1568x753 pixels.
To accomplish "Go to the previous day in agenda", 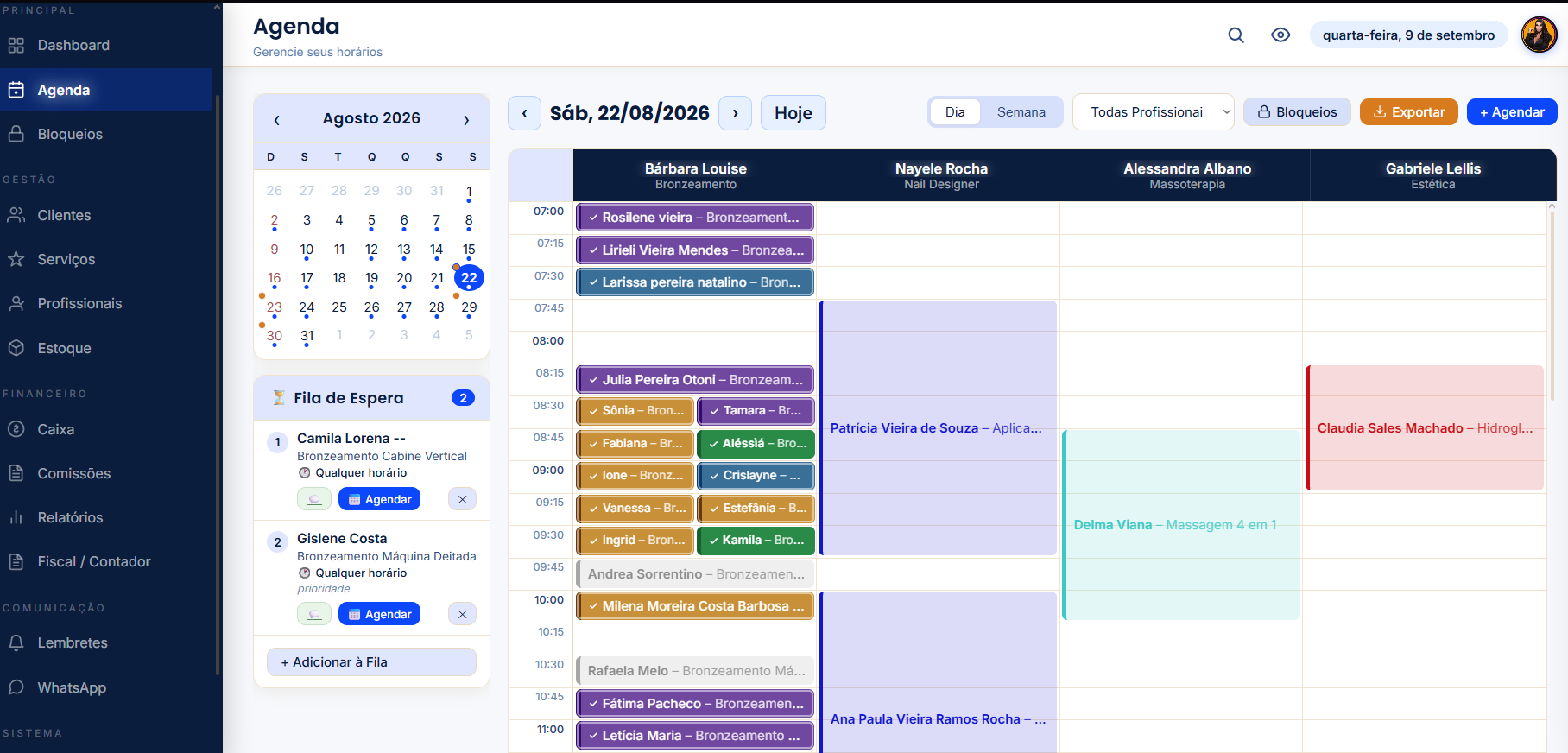I will click(525, 113).
